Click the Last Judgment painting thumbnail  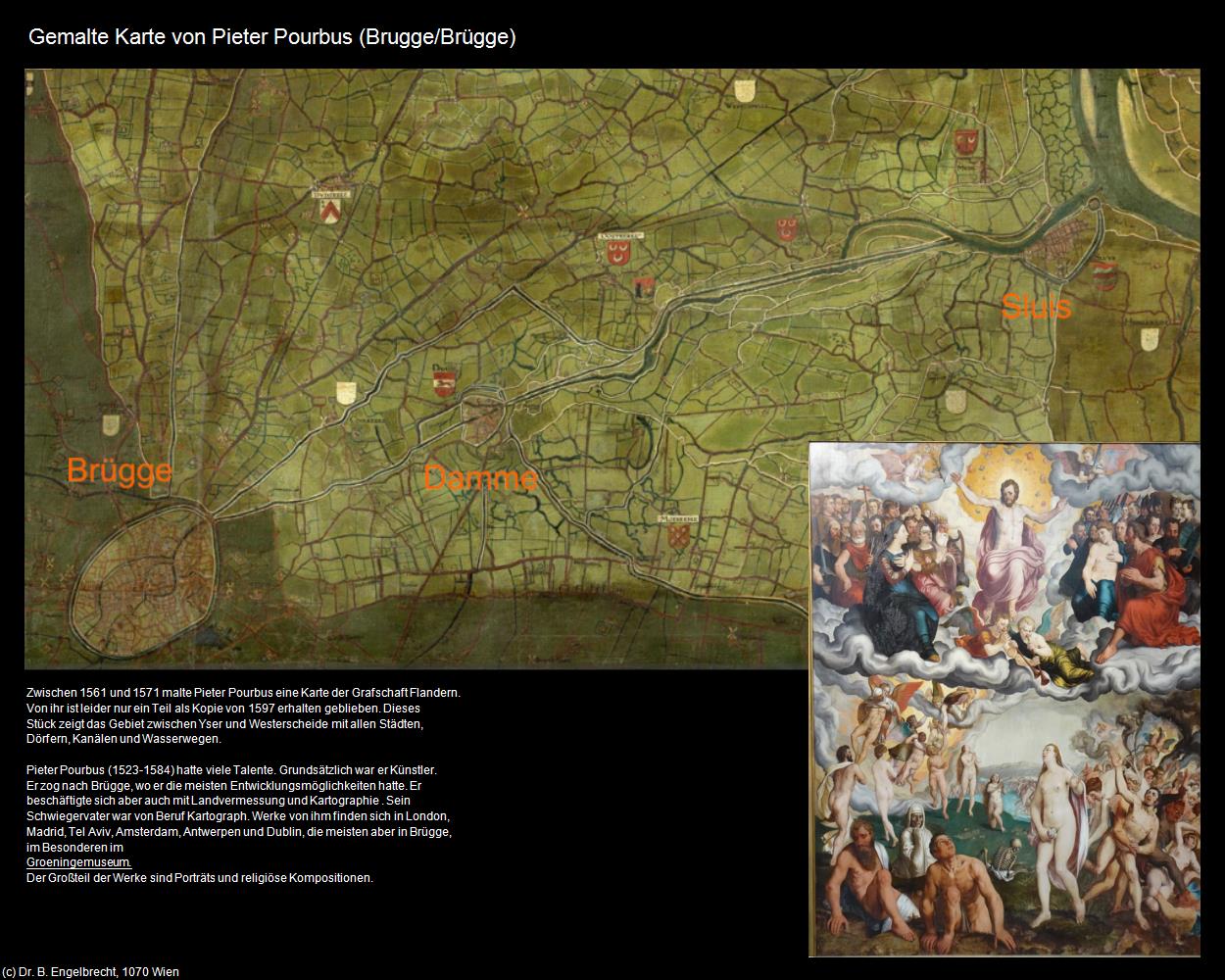click(1004, 700)
